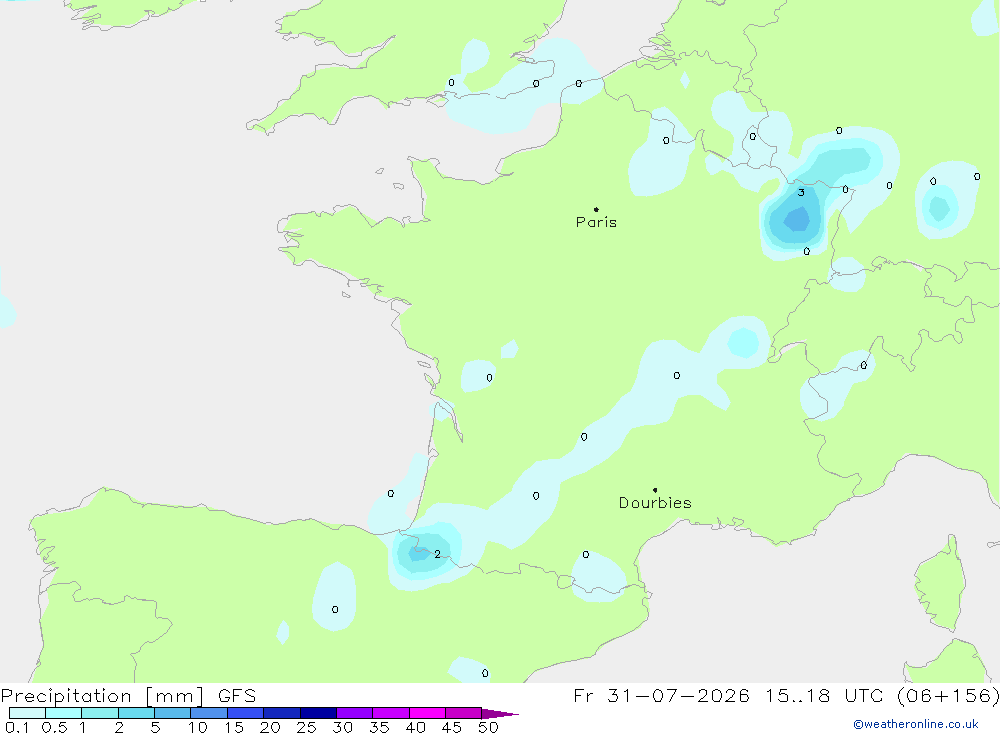The height and width of the screenshot is (733, 1000).
Task: Click the legend scale number 25
Action: point(306,727)
